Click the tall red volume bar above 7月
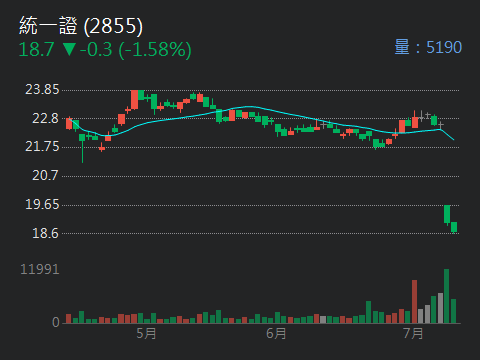The image size is (480, 360). pyautogui.click(x=414, y=302)
